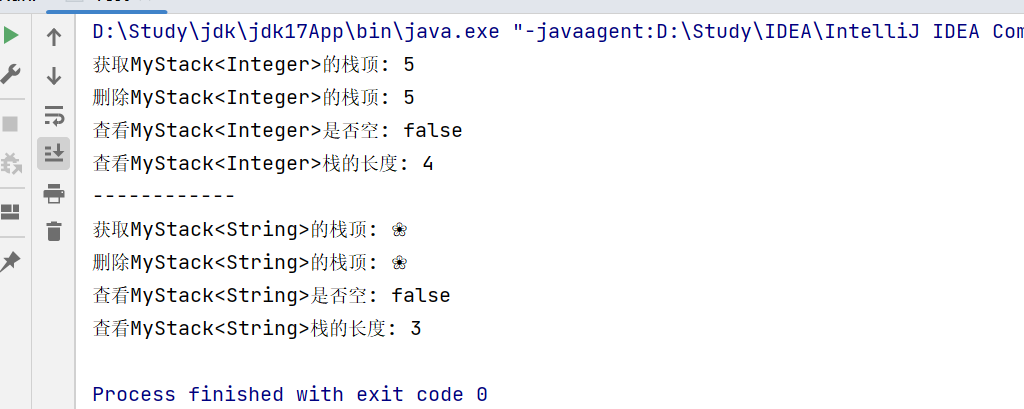Click the Restore Layout icon
Screen dimensions: 1024x409
tap(11, 211)
